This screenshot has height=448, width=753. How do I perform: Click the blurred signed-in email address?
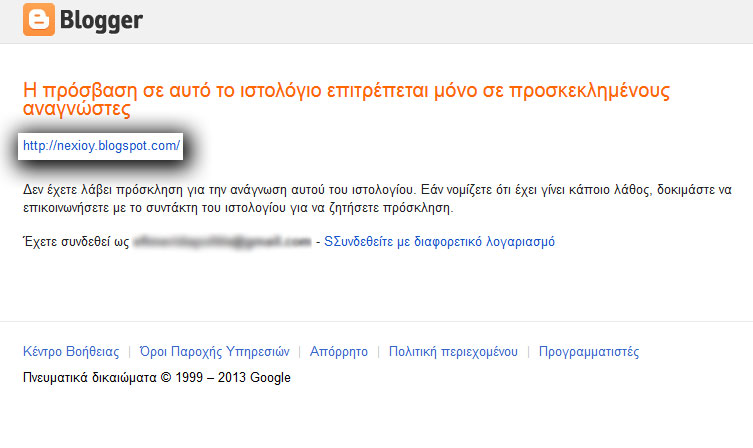222,242
